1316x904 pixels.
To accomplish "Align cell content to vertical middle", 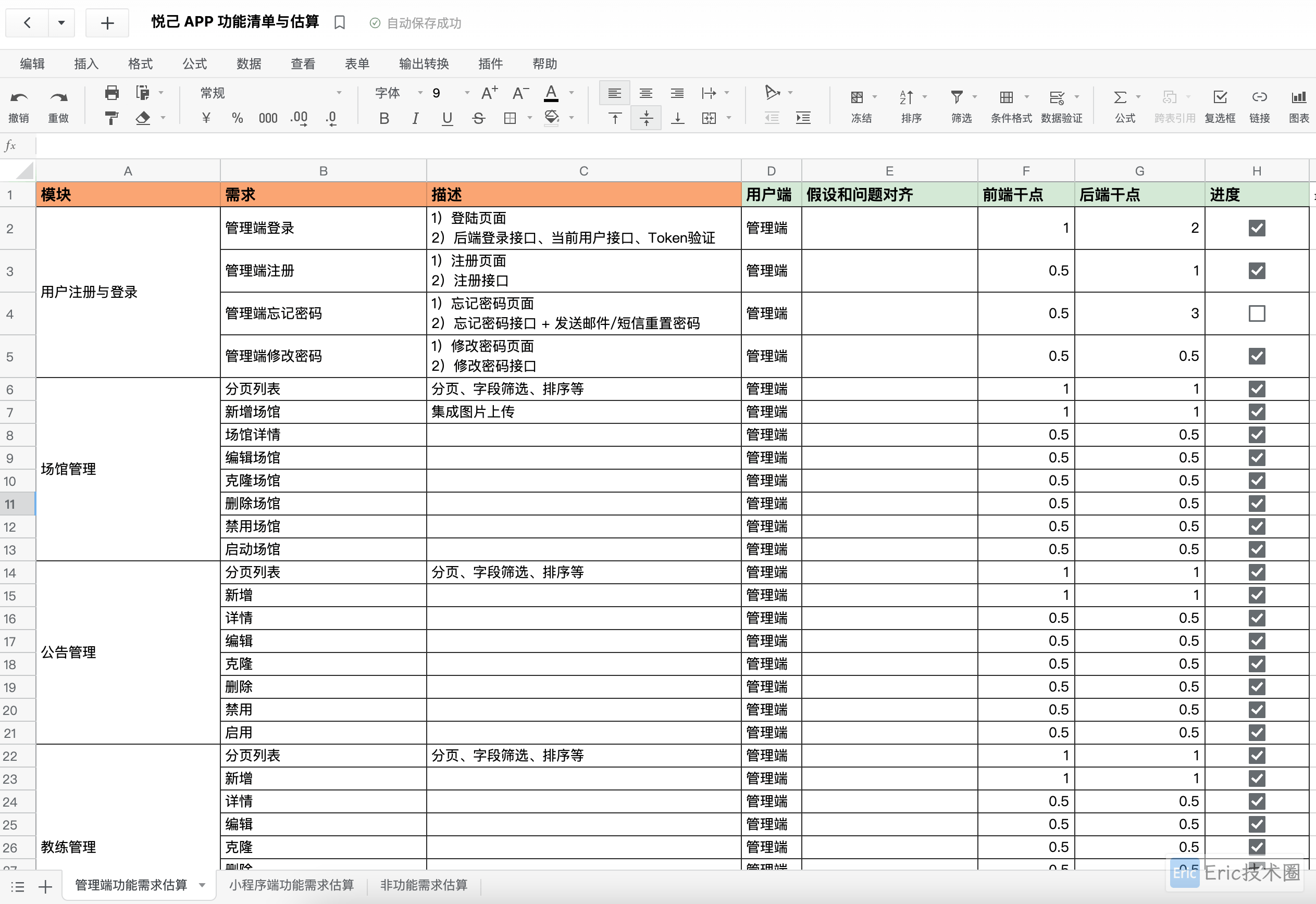I will point(646,118).
